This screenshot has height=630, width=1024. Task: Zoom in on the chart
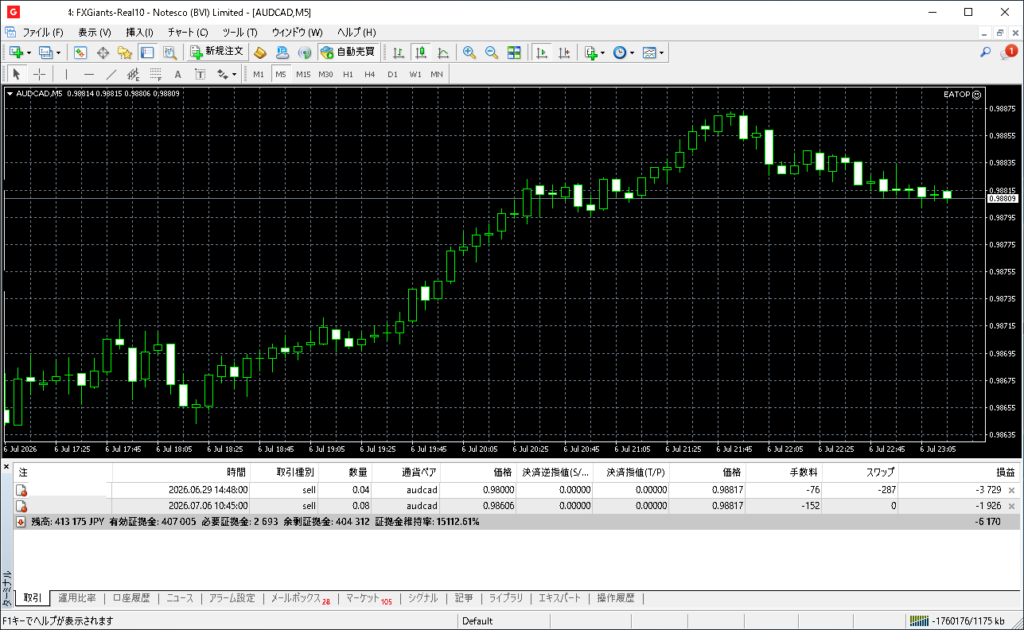point(469,53)
